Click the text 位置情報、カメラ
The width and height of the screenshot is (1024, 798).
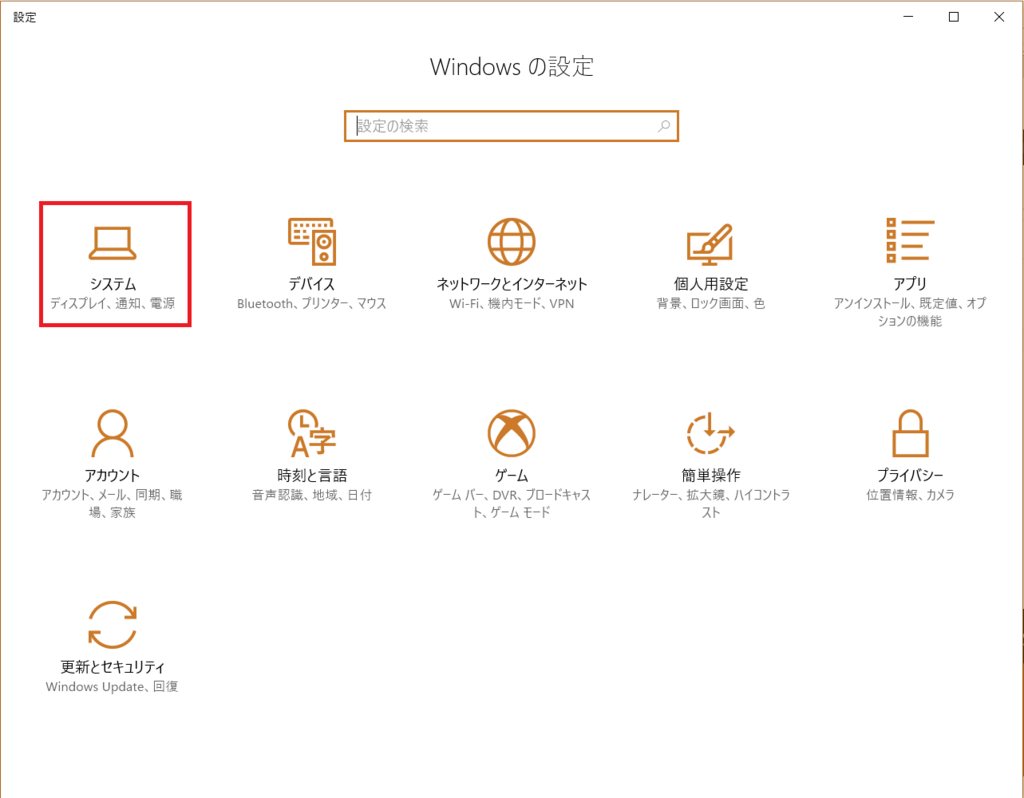click(910, 495)
